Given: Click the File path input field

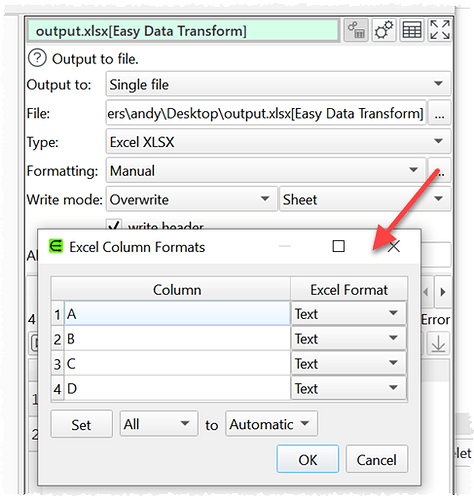Looking at the screenshot, I should 266,113.
